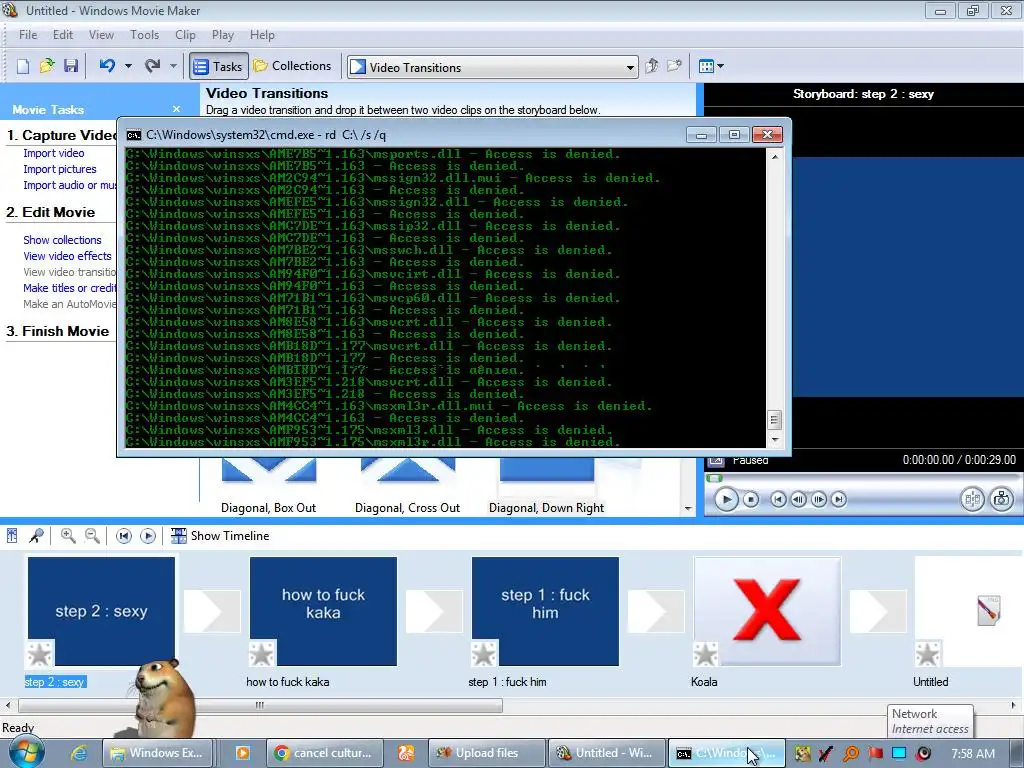Viewport: 1024px width, 768px height.
Task: Click the Stop button in the preview monitor
Action: 751,500
